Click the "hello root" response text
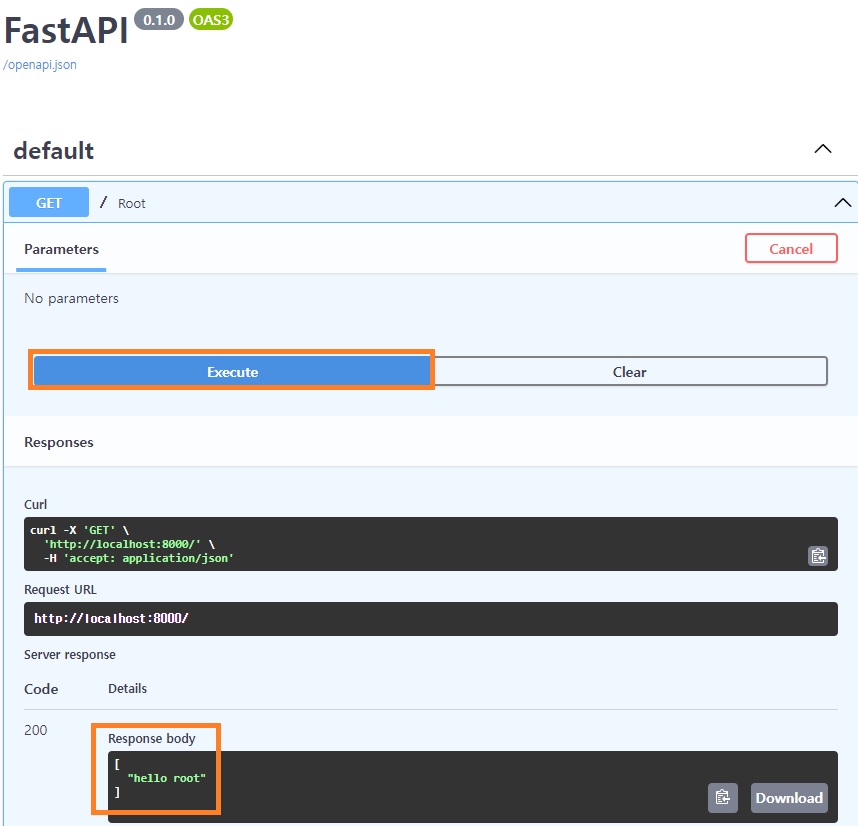The width and height of the screenshot is (858, 826). pyautogui.click(x=166, y=777)
